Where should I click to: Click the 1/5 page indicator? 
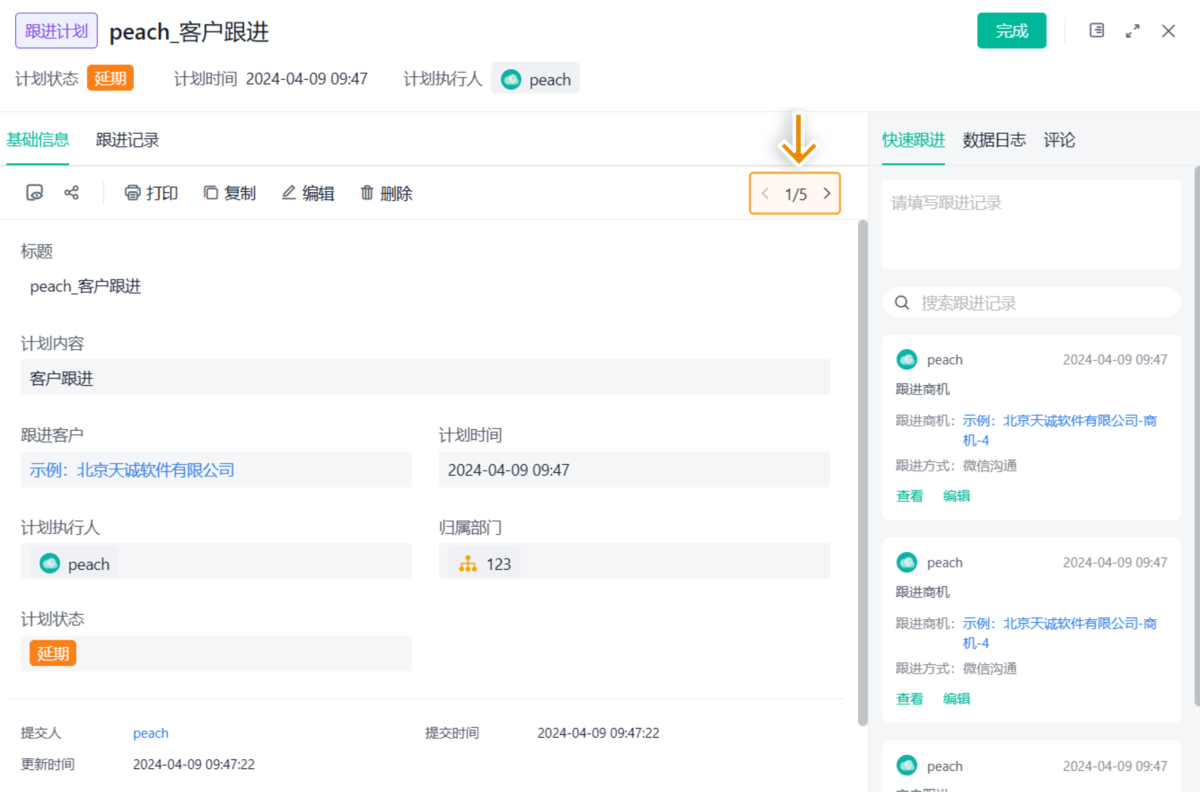(796, 194)
